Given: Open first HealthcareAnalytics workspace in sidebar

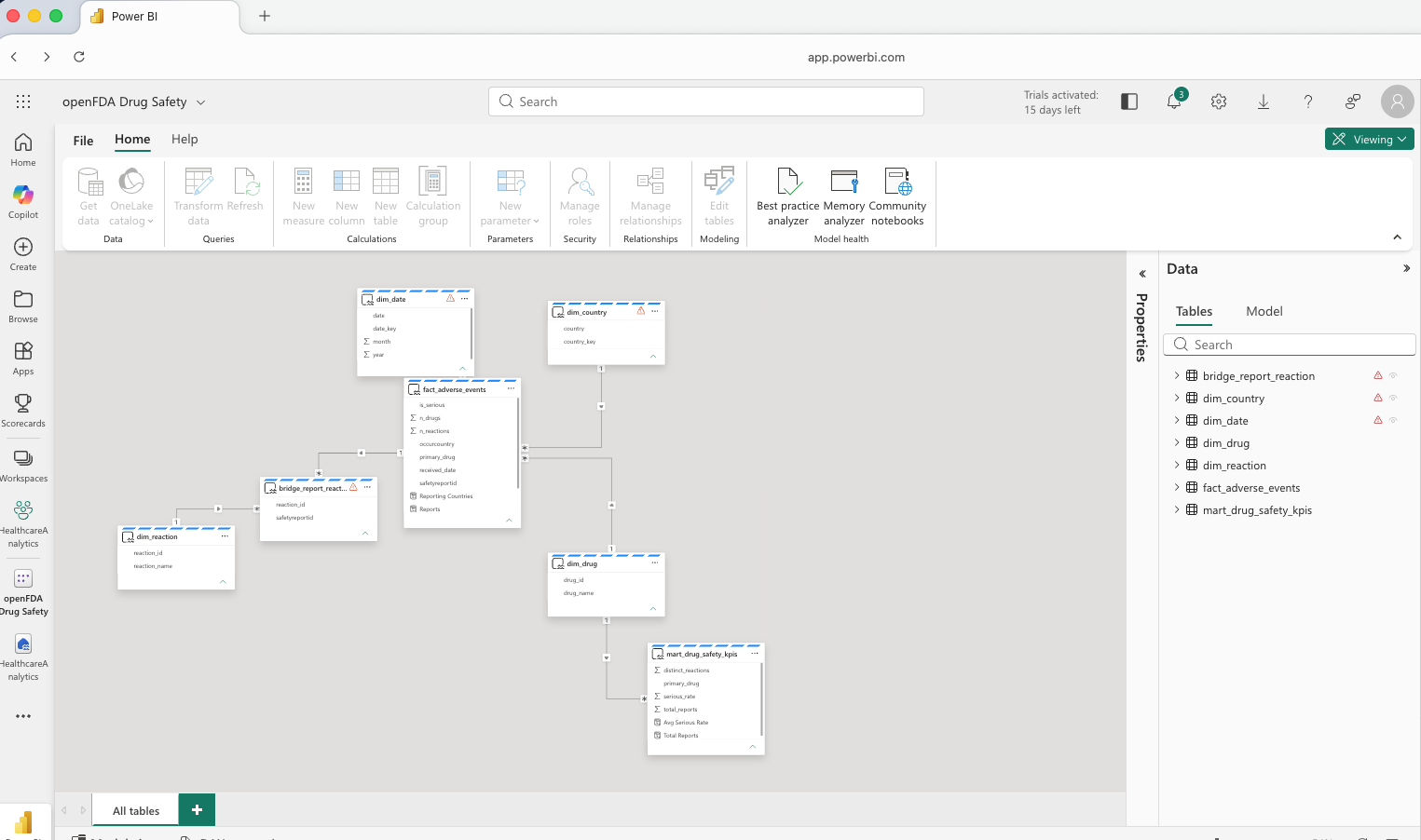Looking at the screenshot, I should (23, 524).
